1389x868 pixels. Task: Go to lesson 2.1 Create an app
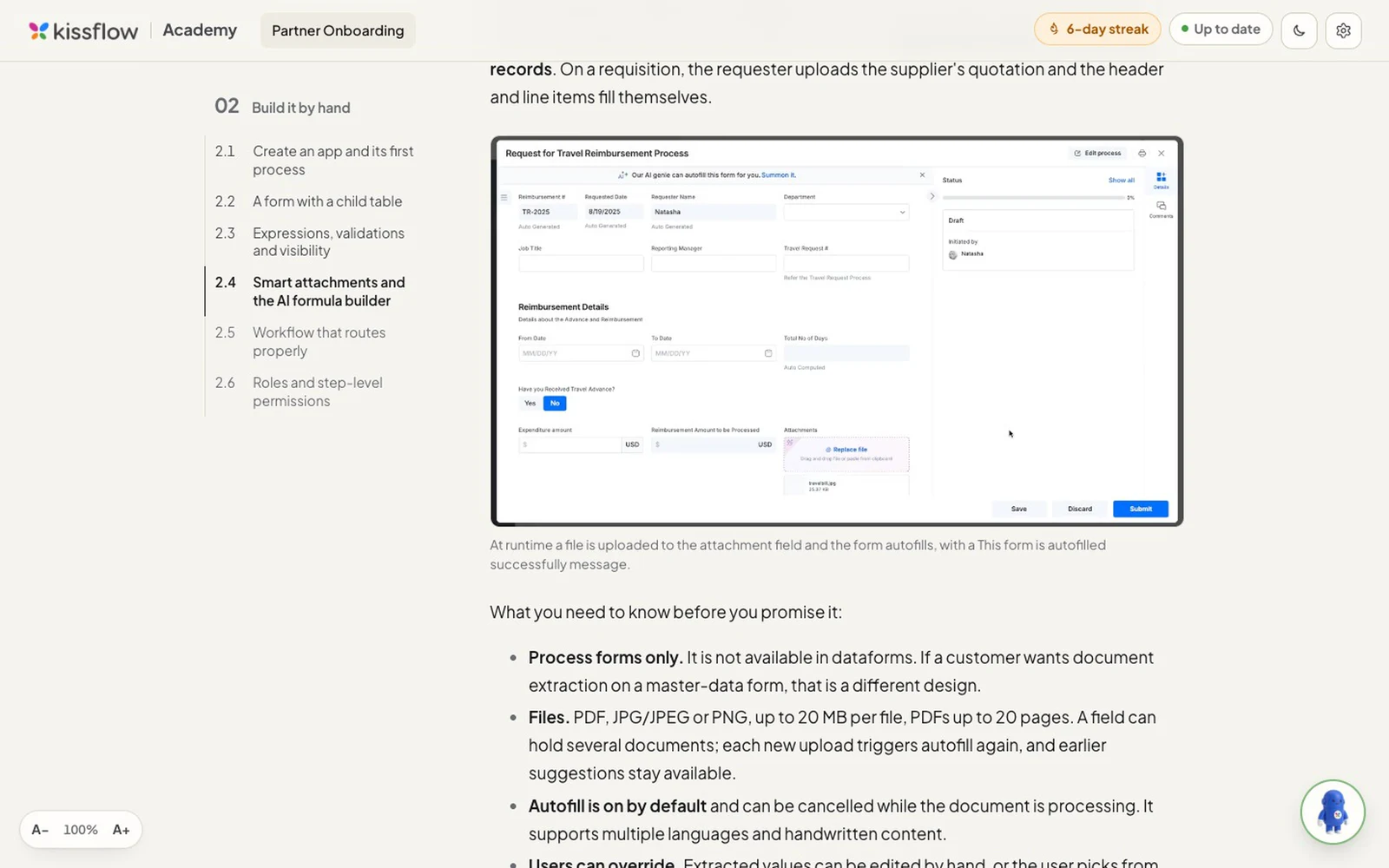pos(314,161)
